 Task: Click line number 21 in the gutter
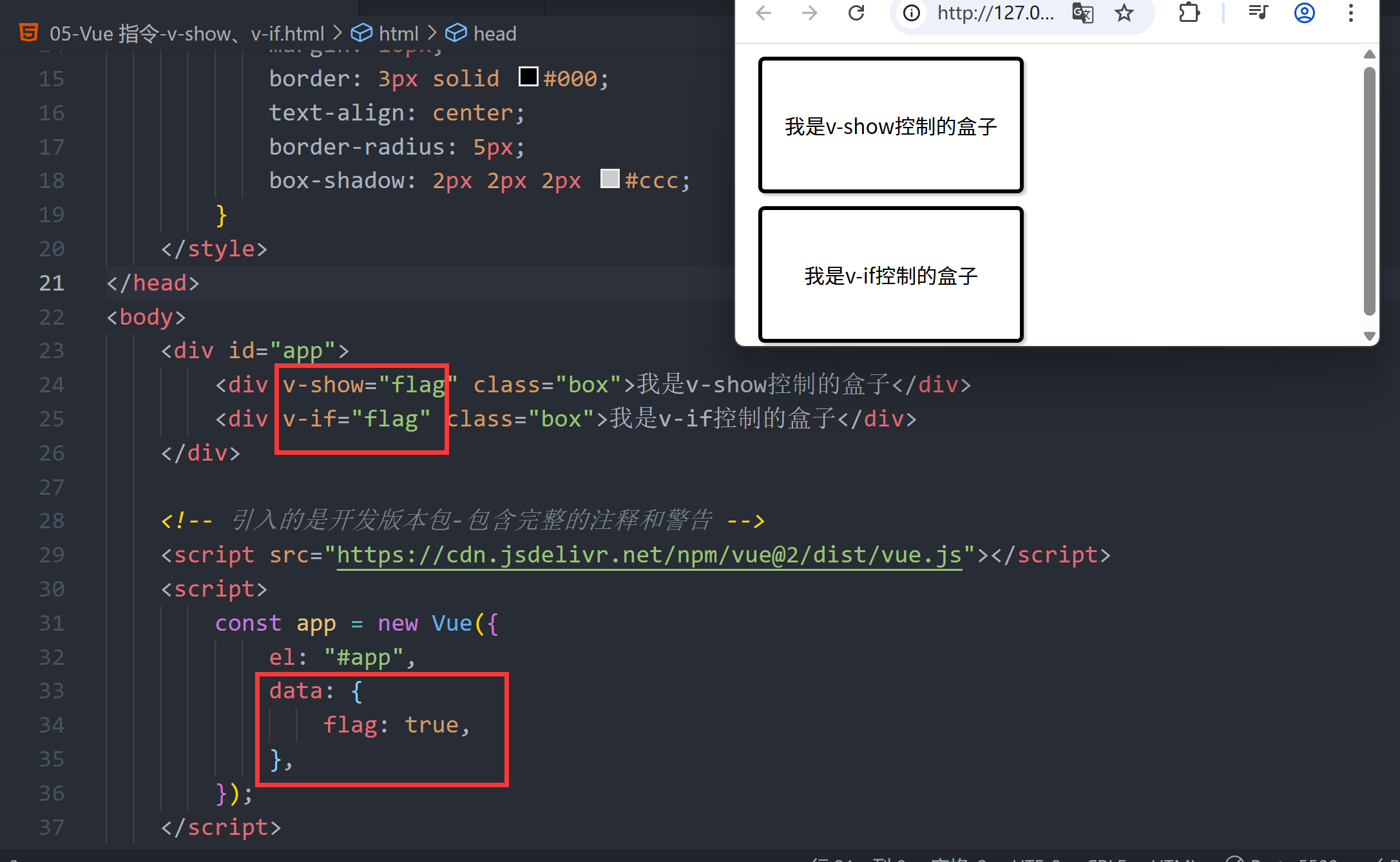coord(52,283)
